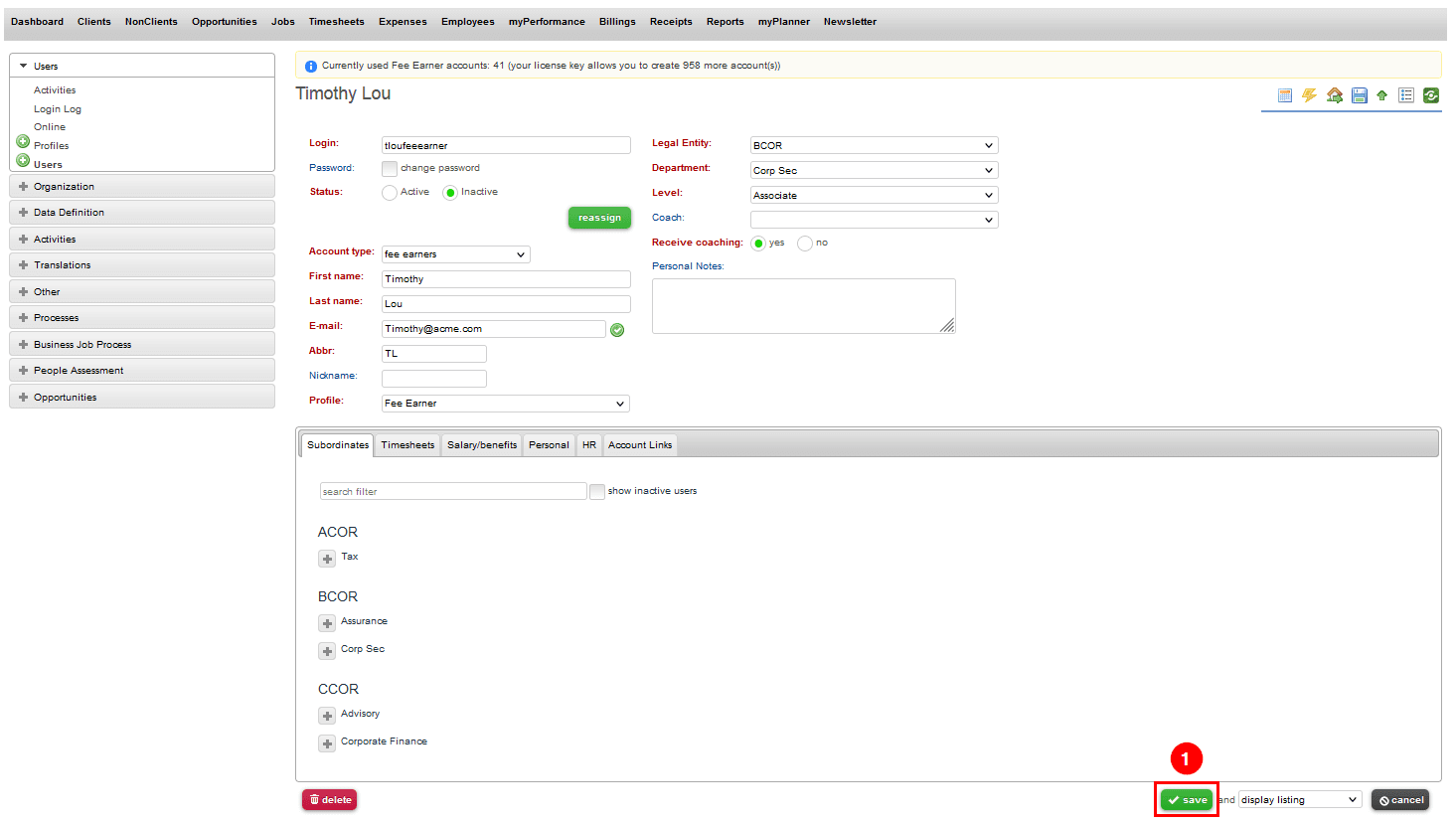
Task: Select no for Receive coaching
Action: coord(805,244)
